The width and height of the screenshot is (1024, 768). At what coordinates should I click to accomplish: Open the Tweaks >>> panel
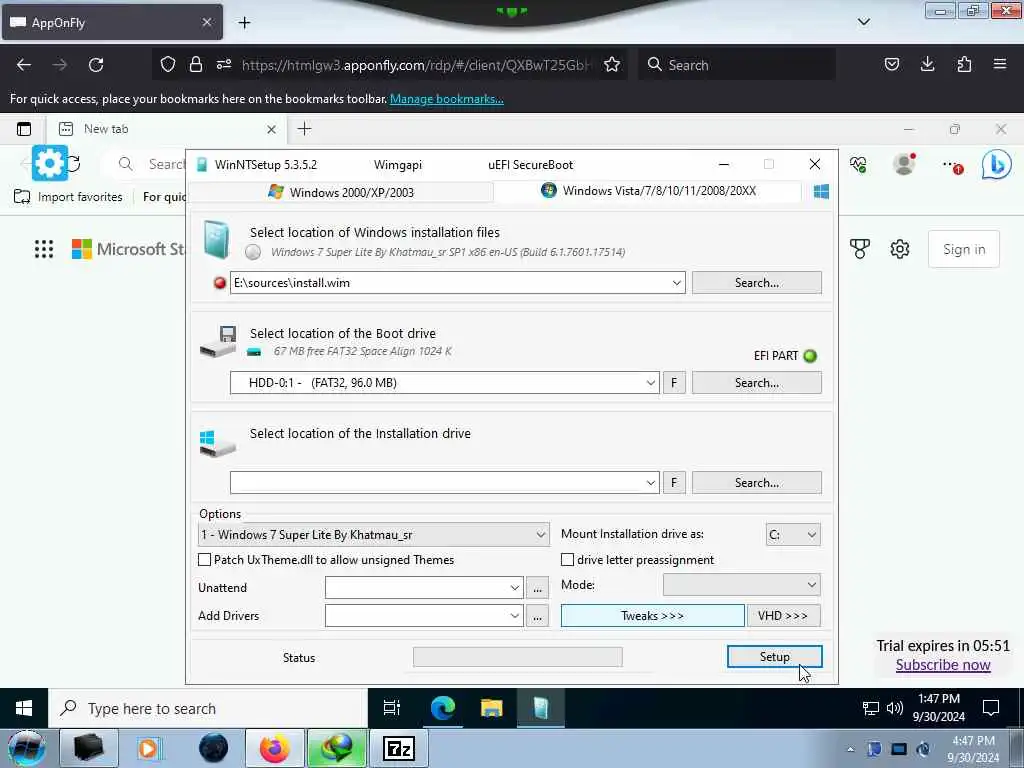pos(652,615)
